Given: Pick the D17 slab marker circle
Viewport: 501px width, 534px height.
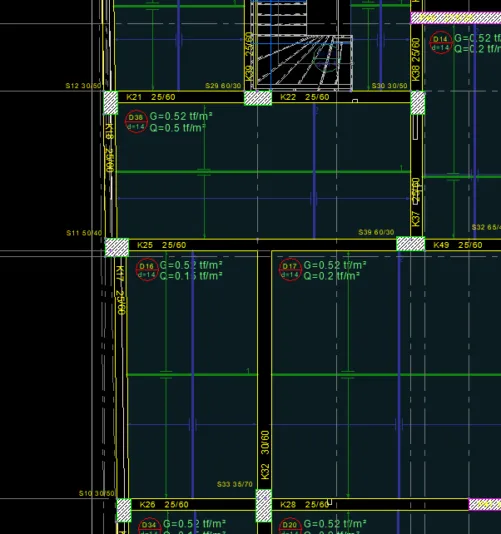Looking at the screenshot, I should coord(290,270).
